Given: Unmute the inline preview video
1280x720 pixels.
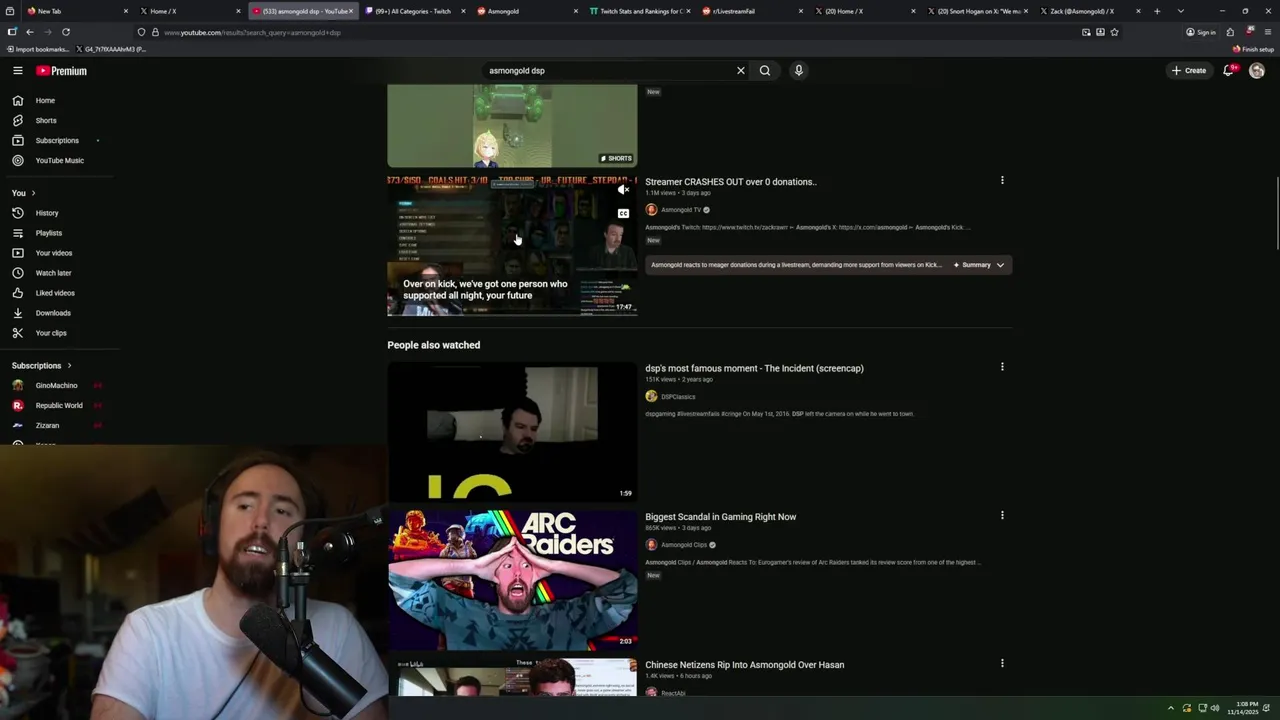Looking at the screenshot, I should pyautogui.click(x=623, y=189).
